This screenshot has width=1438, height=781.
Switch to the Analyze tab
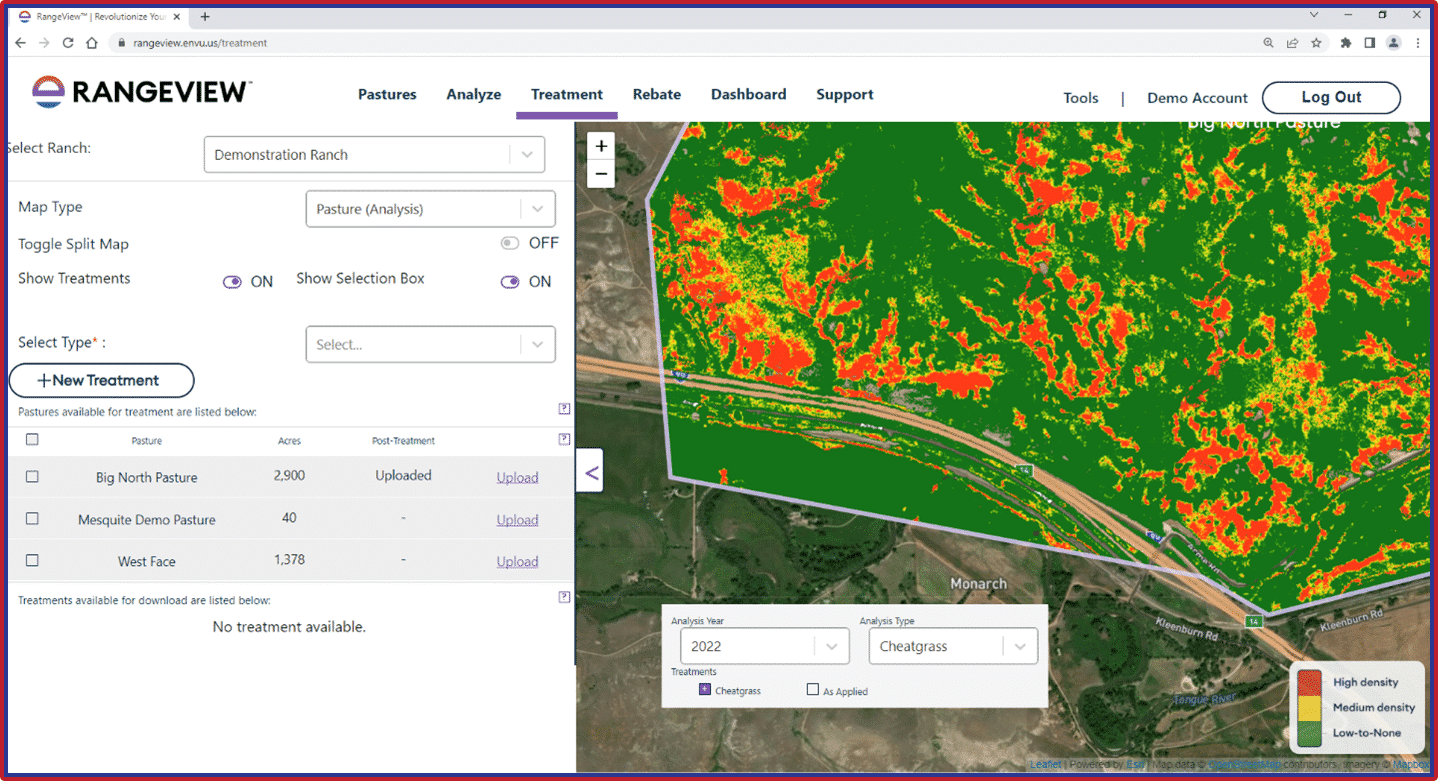[473, 94]
